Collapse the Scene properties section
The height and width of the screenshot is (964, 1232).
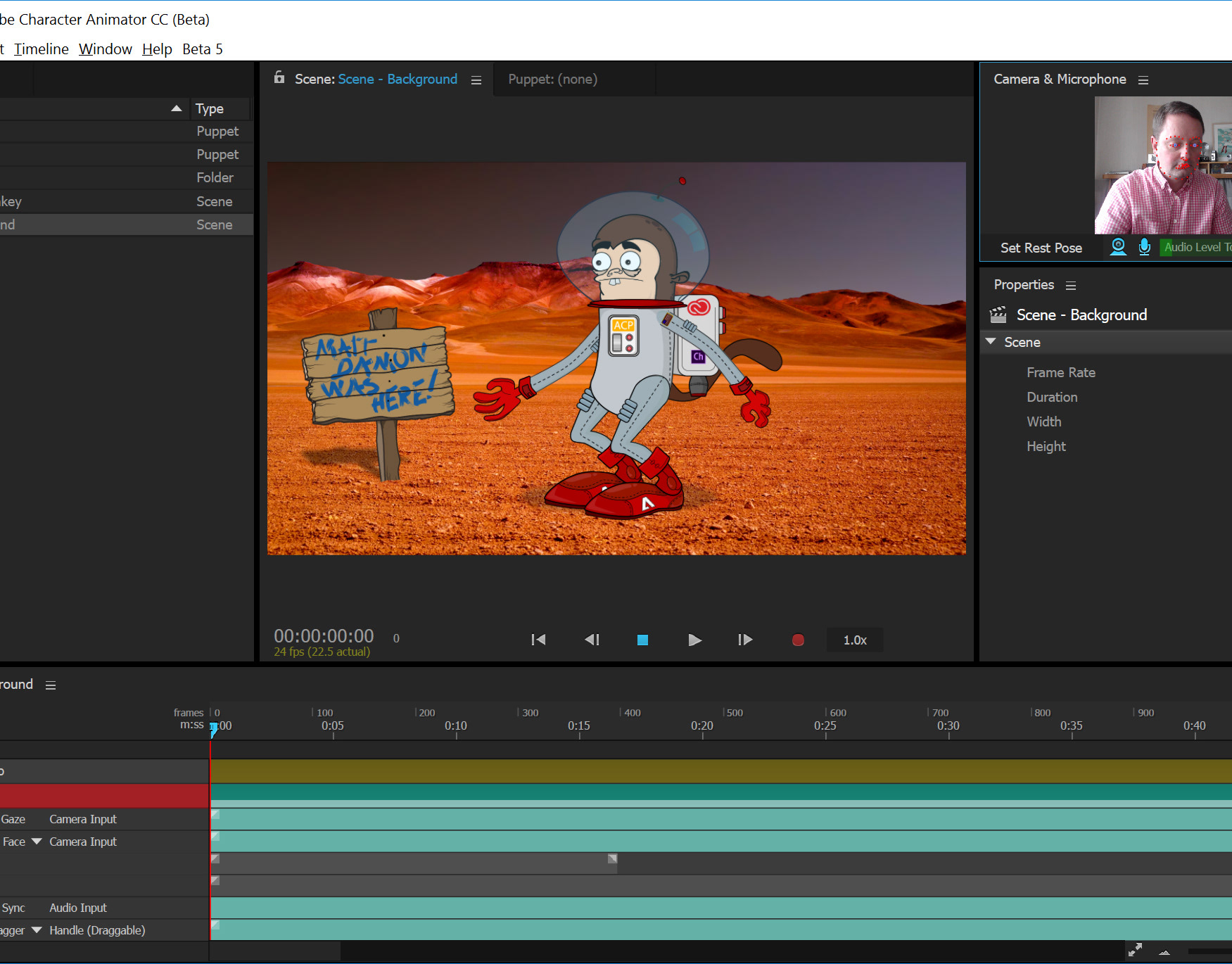(x=991, y=342)
